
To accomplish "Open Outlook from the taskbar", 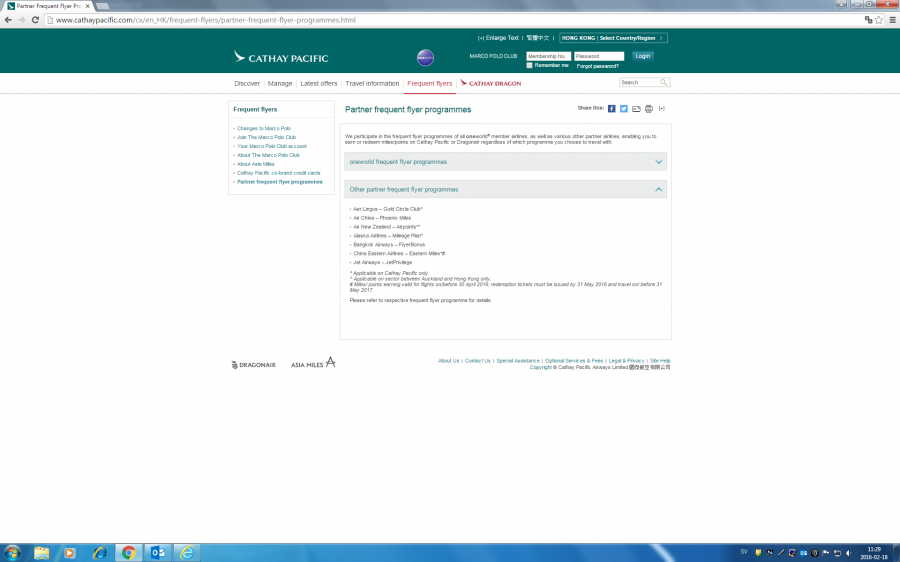I will pyautogui.click(x=157, y=552).
